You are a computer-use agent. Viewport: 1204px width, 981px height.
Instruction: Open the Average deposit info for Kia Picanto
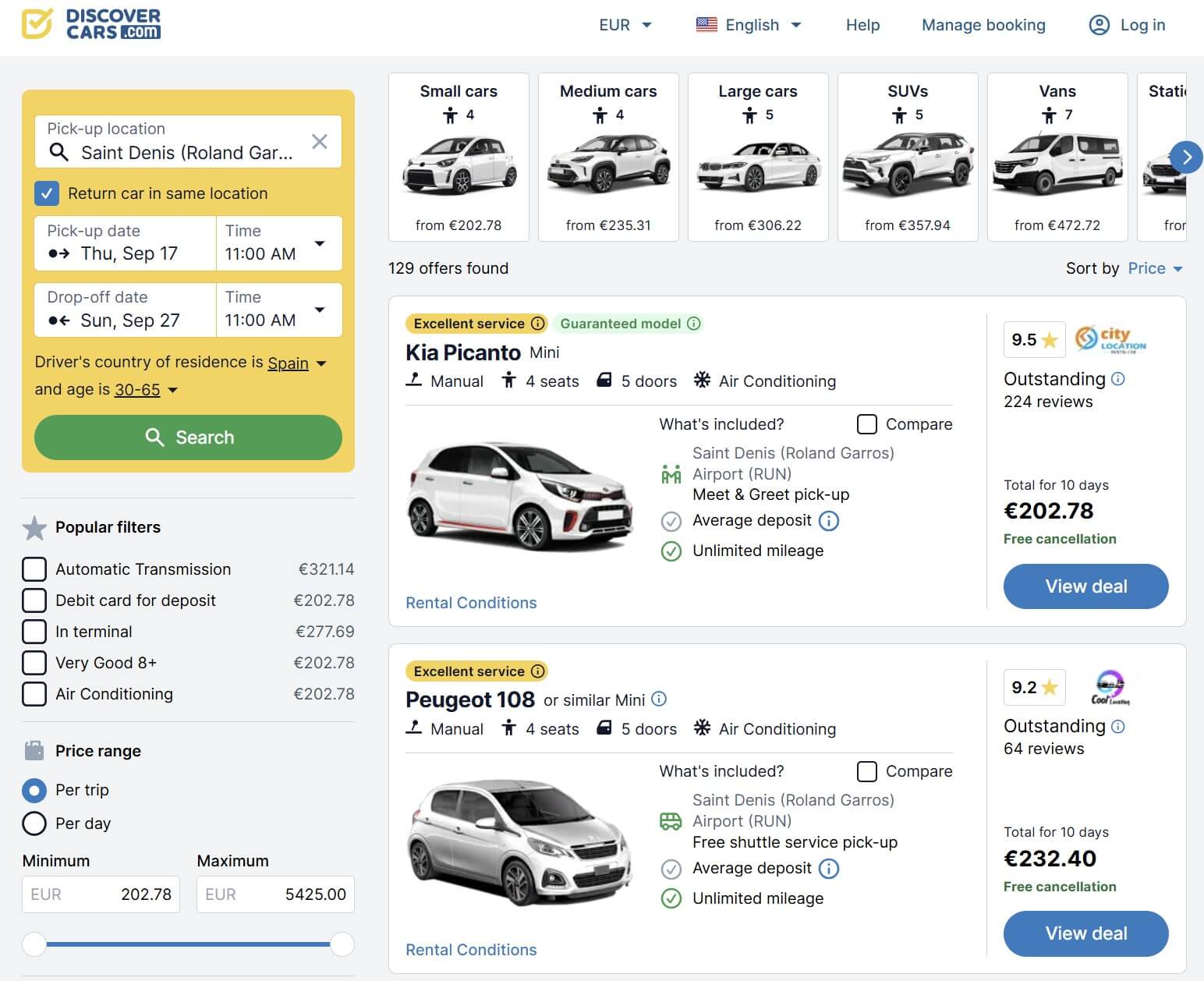(830, 521)
